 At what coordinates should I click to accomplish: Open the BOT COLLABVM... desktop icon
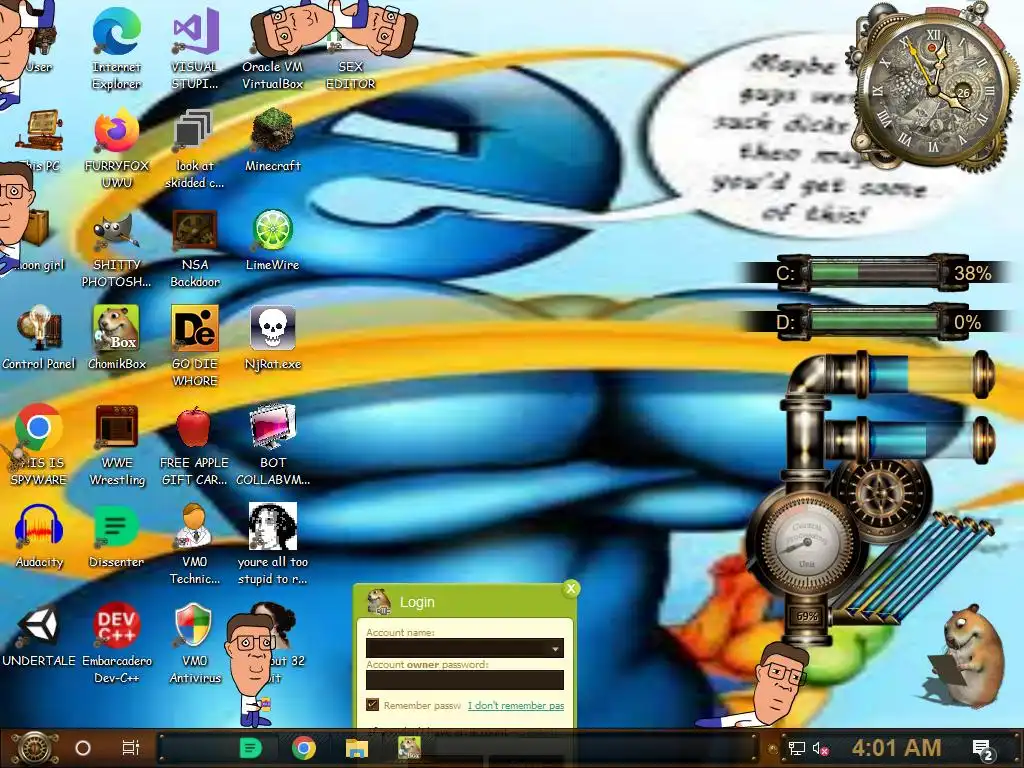click(x=272, y=445)
